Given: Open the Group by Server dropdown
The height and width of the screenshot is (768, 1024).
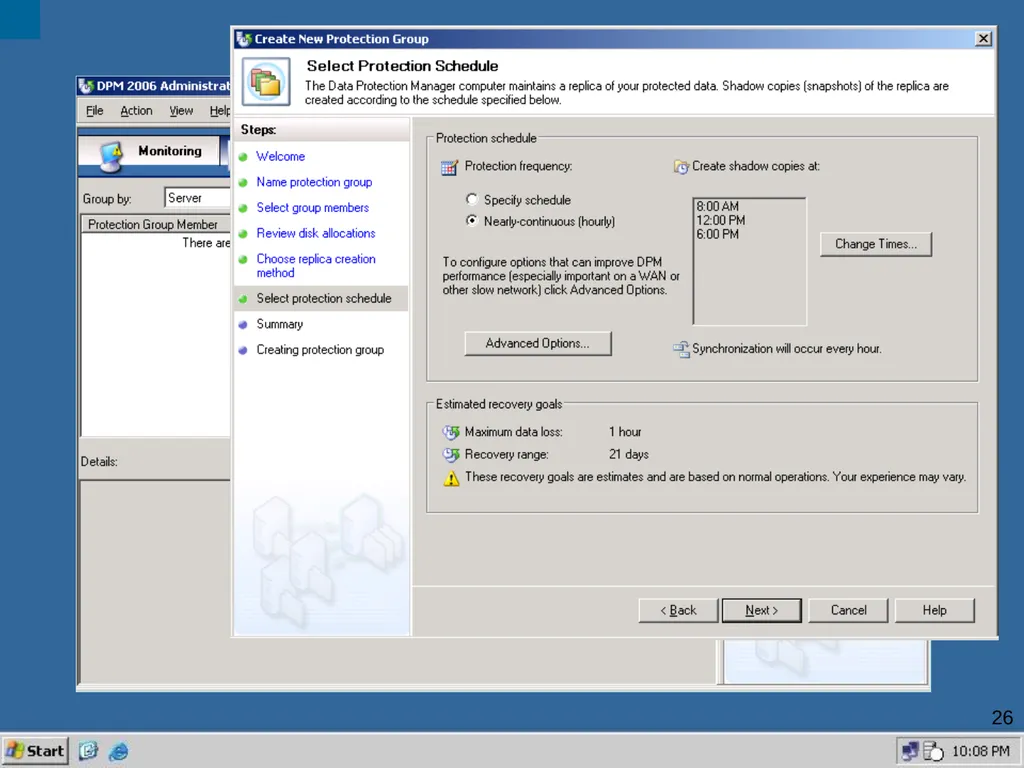Looking at the screenshot, I should [x=197, y=198].
